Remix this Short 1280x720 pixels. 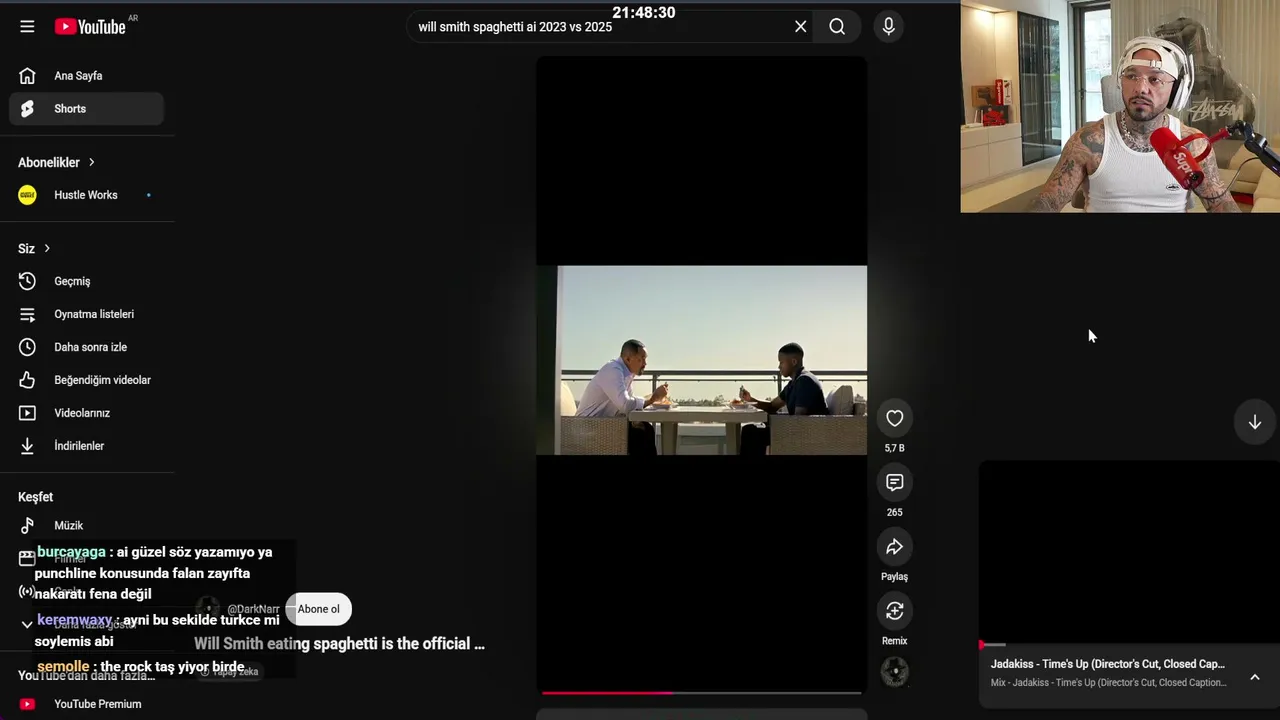pyautogui.click(x=894, y=611)
